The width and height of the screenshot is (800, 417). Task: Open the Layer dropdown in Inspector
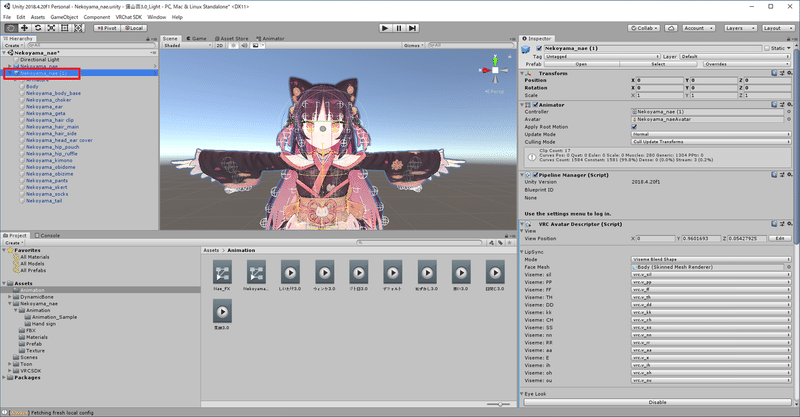[736, 57]
